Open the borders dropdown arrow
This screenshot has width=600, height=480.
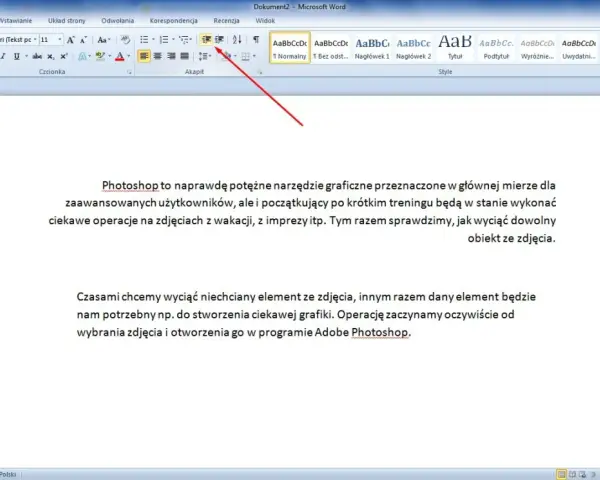(254, 57)
